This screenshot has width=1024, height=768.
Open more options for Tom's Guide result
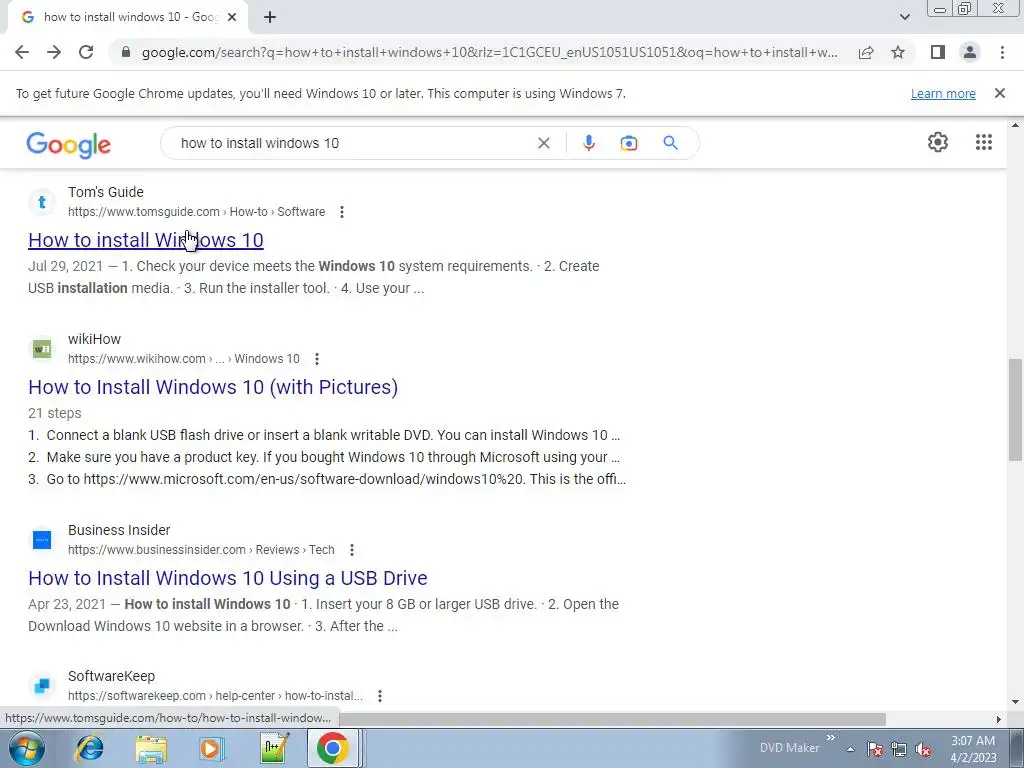[342, 212]
